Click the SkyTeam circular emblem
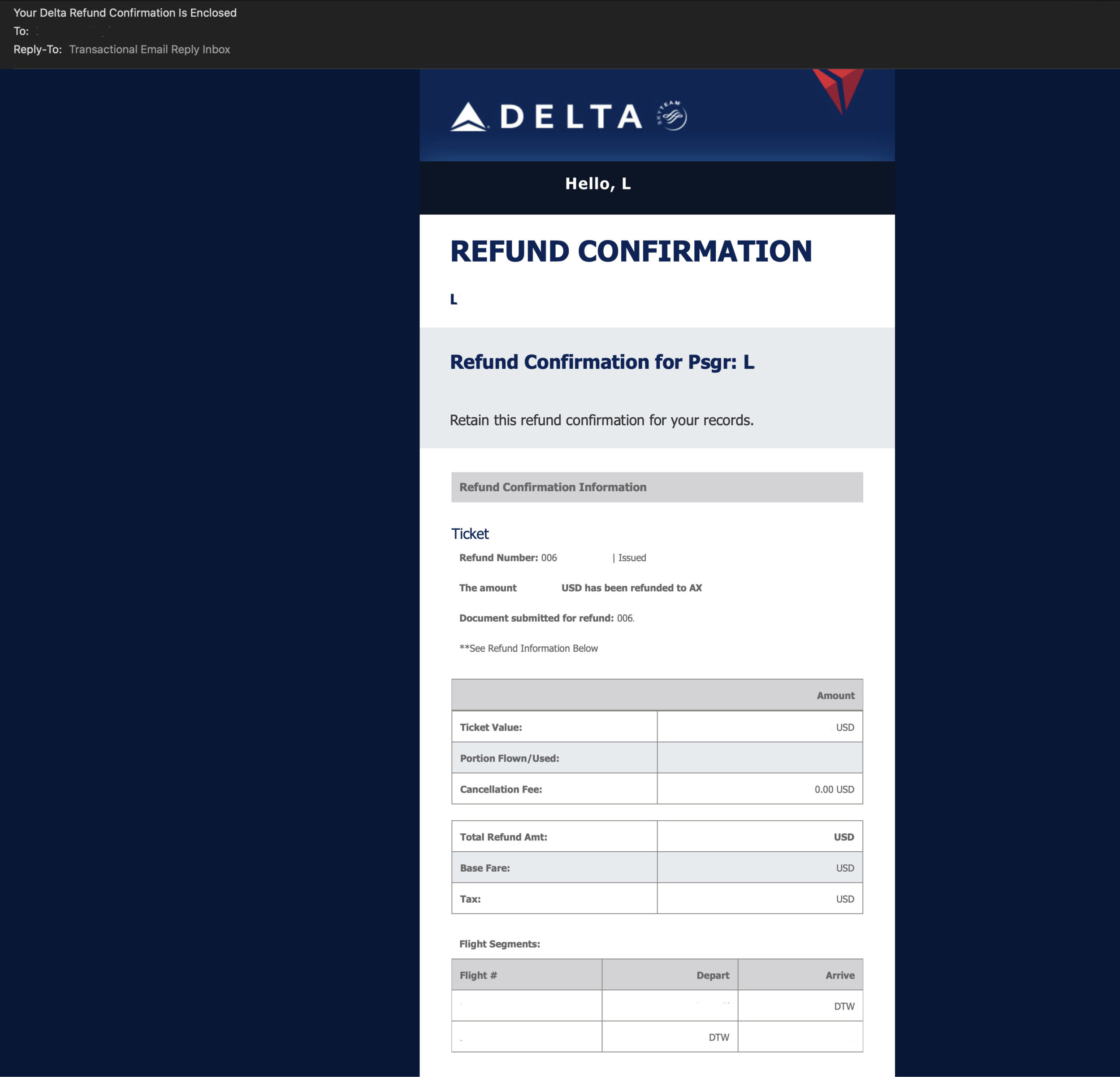 coord(672,115)
